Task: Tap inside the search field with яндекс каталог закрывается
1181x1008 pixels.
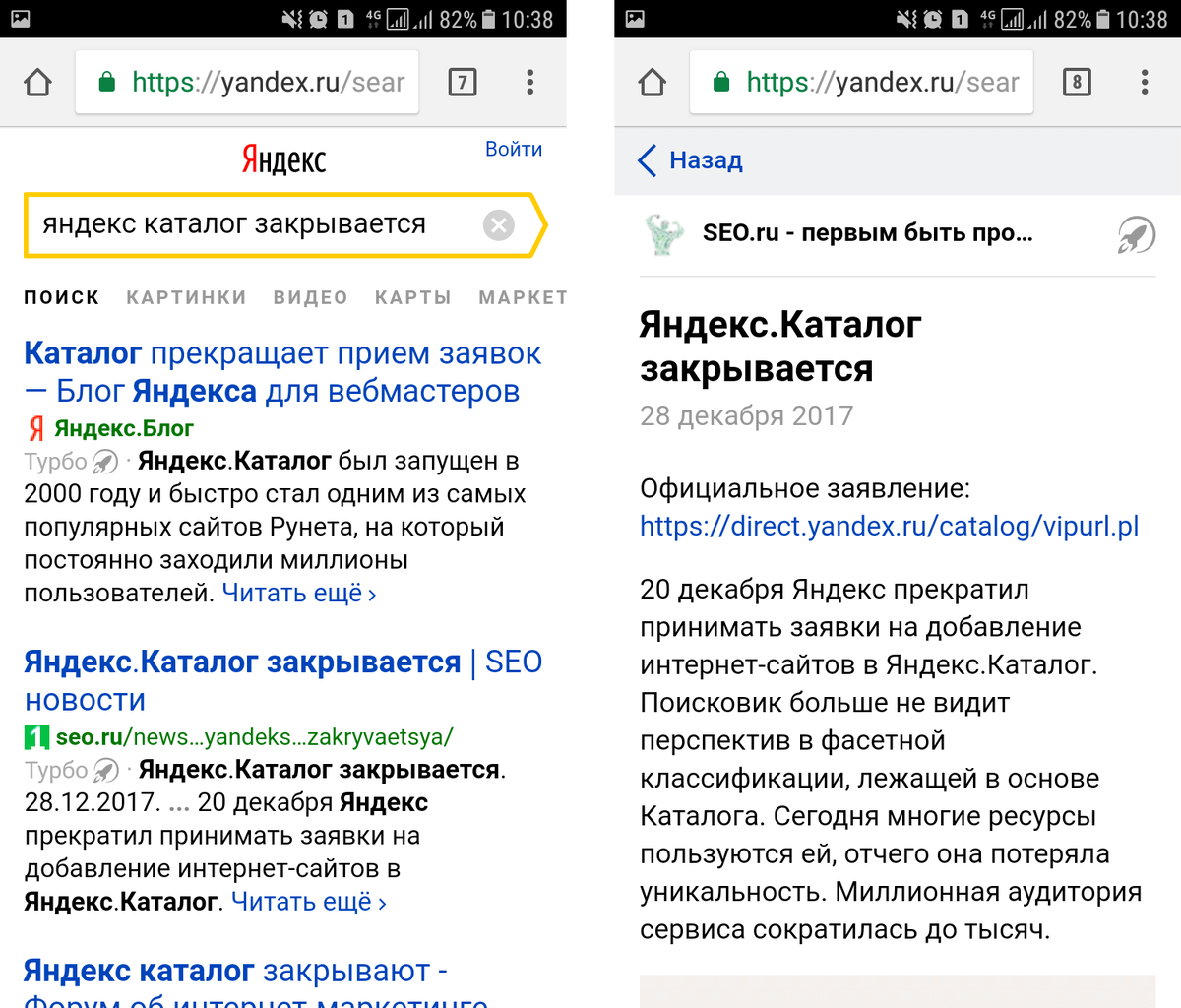Action: pyautogui.click(x=246, y=224)
